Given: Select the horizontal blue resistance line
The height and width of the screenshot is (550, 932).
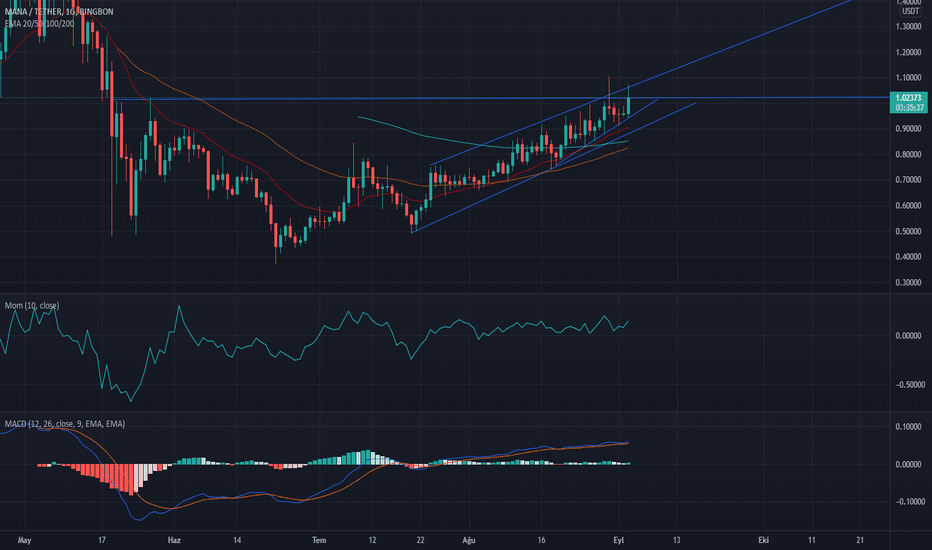Looking at the screenshot, I should tap(300, 98).
